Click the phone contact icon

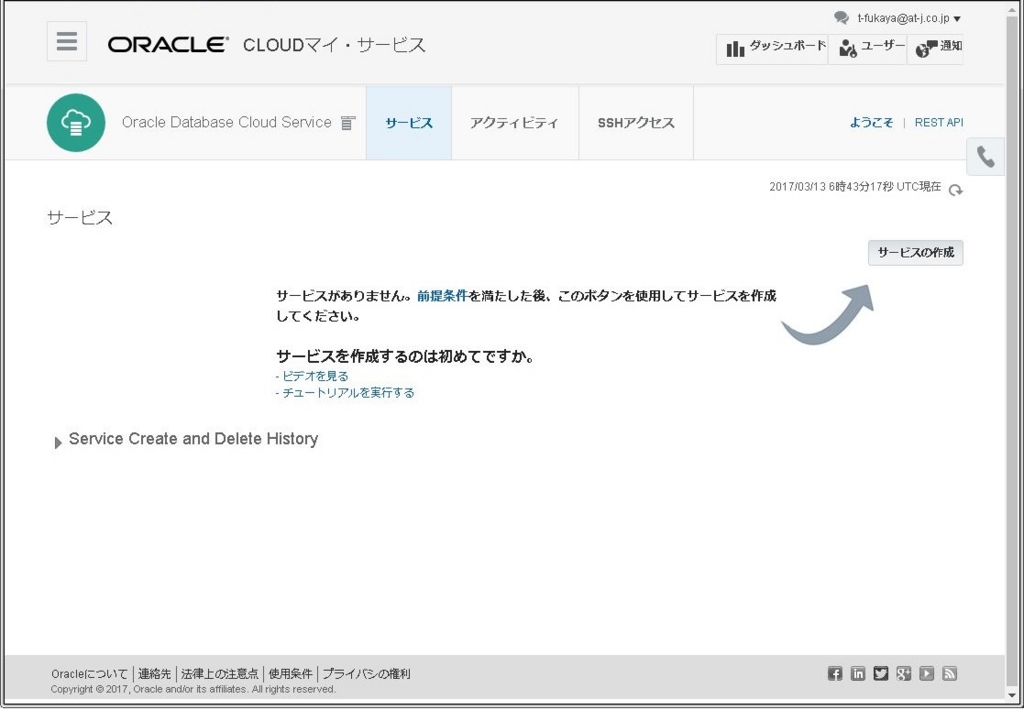click(985, 157)
